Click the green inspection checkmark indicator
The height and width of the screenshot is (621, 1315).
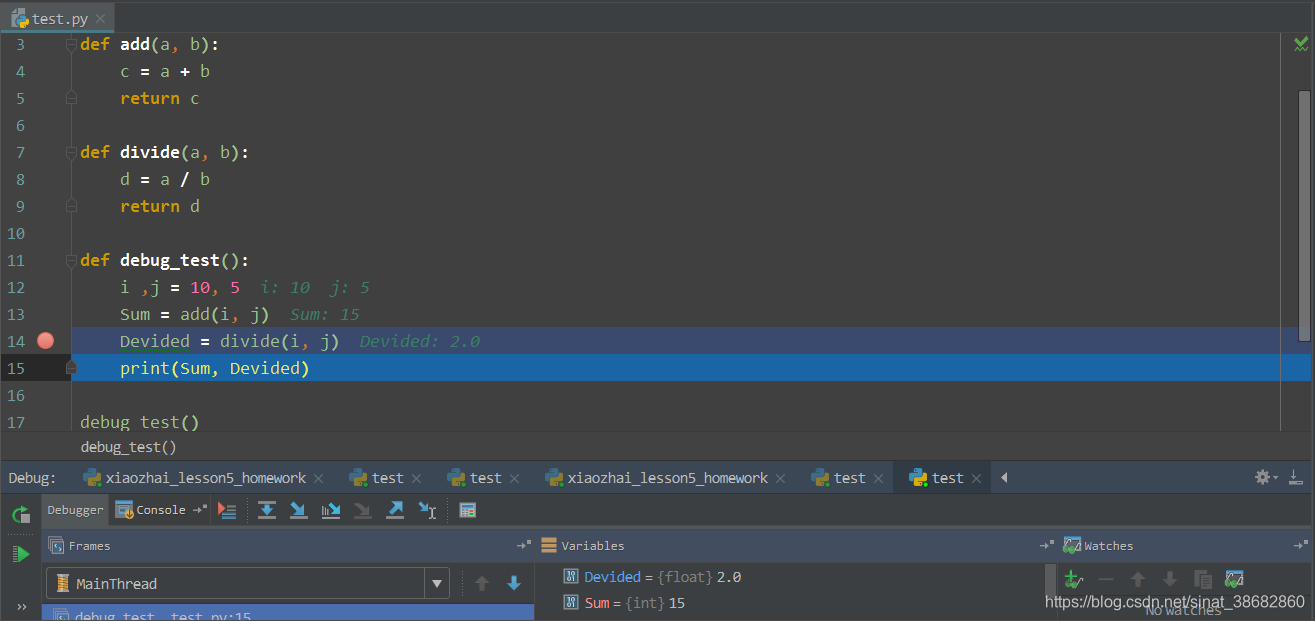click(x=1300, y=44)
